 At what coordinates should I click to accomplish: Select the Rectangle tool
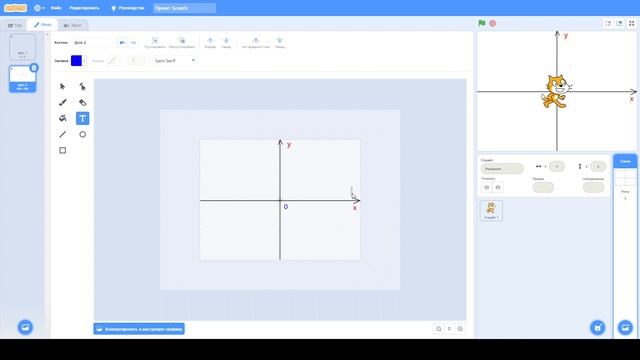coord(62,150)
